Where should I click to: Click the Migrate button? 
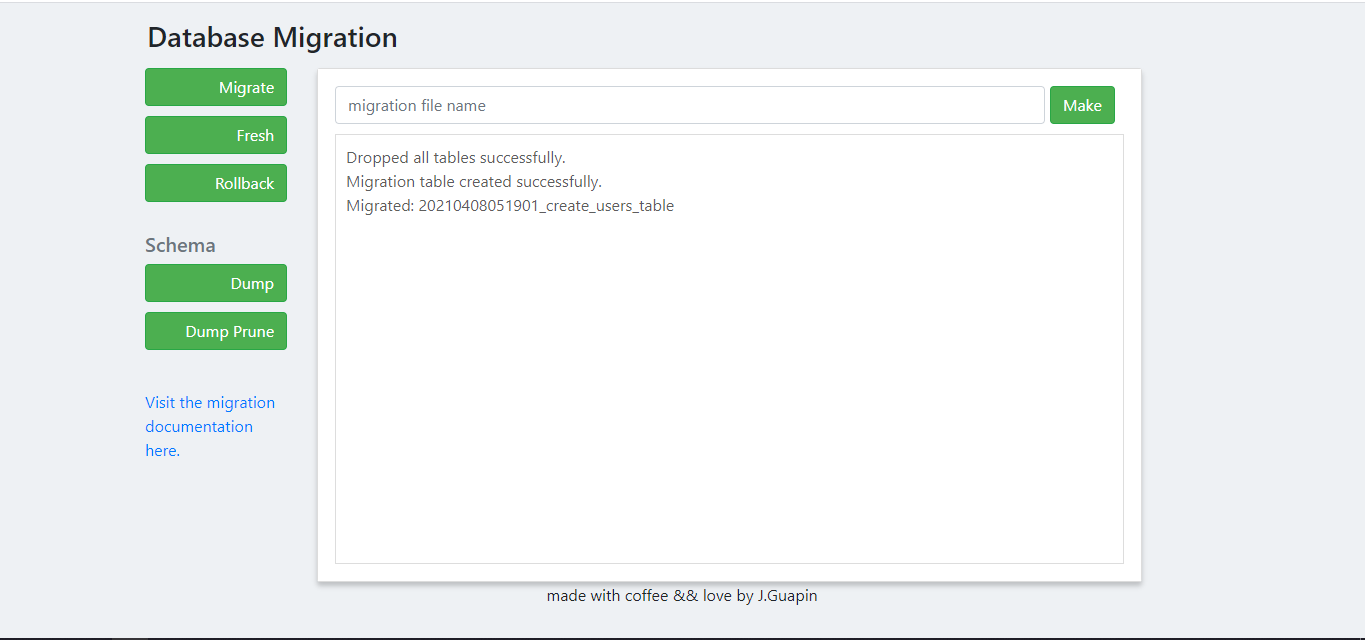(x=216, y=87)
